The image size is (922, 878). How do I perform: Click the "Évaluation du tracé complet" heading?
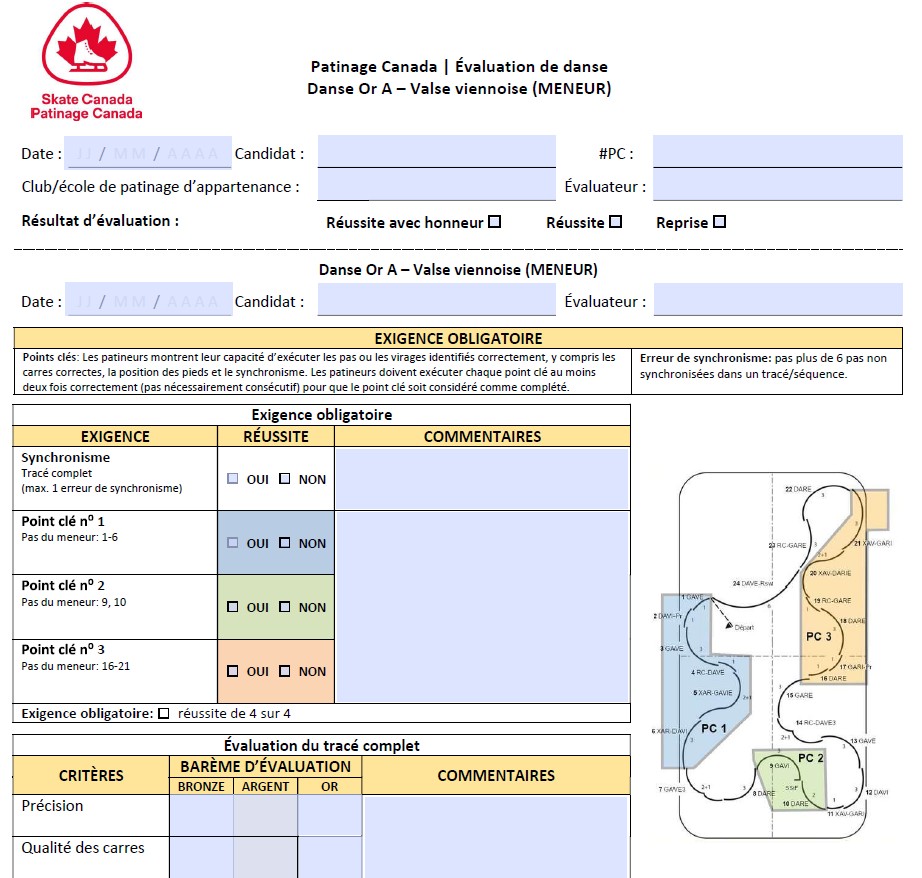coord(322,745)
